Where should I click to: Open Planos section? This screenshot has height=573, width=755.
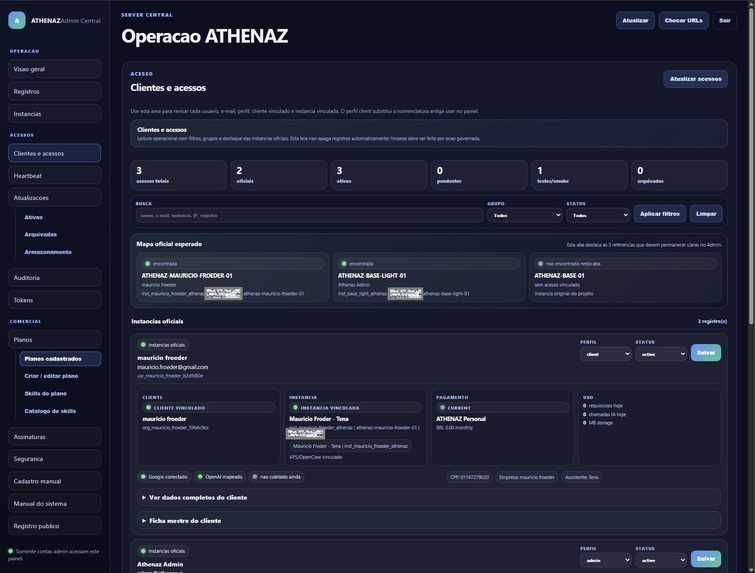(x=54, y=339)
